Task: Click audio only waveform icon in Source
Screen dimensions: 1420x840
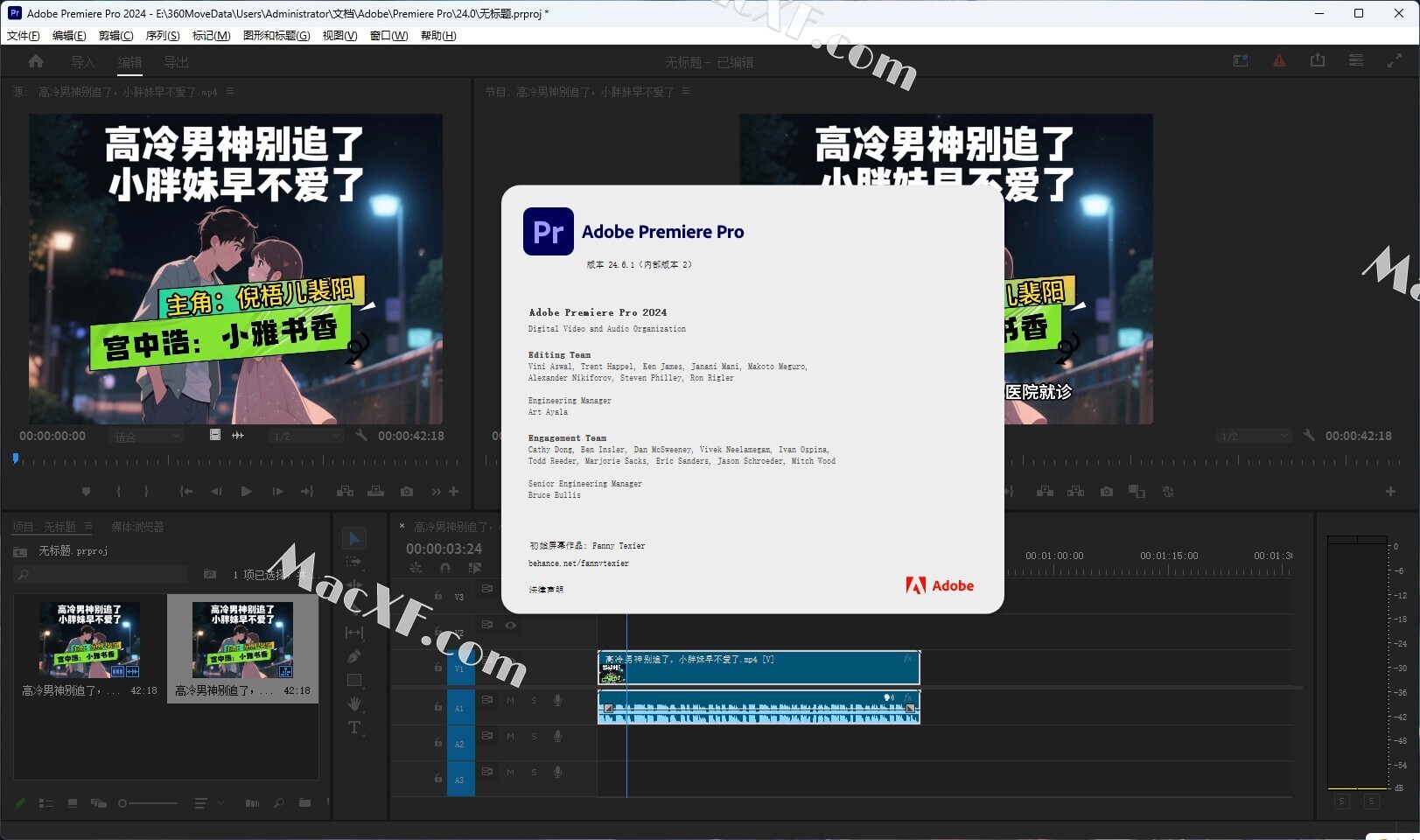Action: pos(238,435)
